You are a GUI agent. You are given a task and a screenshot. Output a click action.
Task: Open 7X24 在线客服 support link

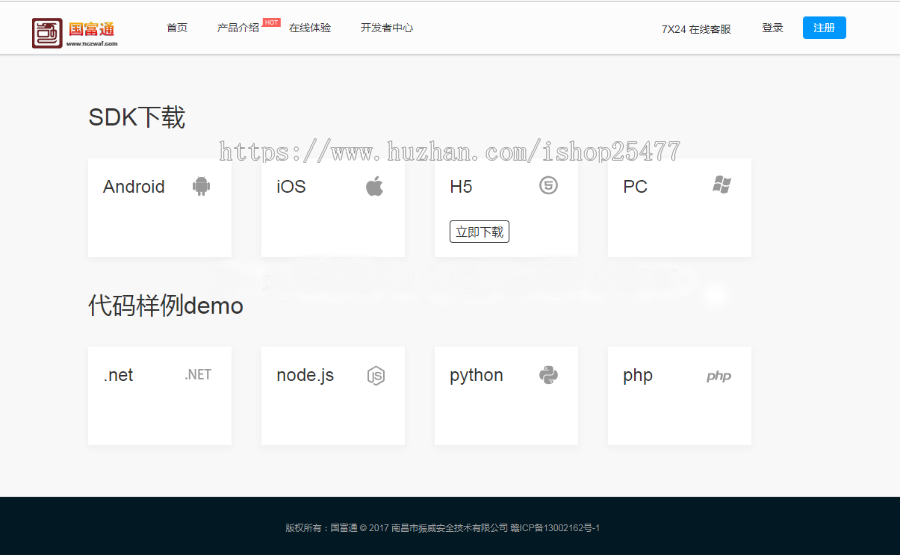click(696, 29)
